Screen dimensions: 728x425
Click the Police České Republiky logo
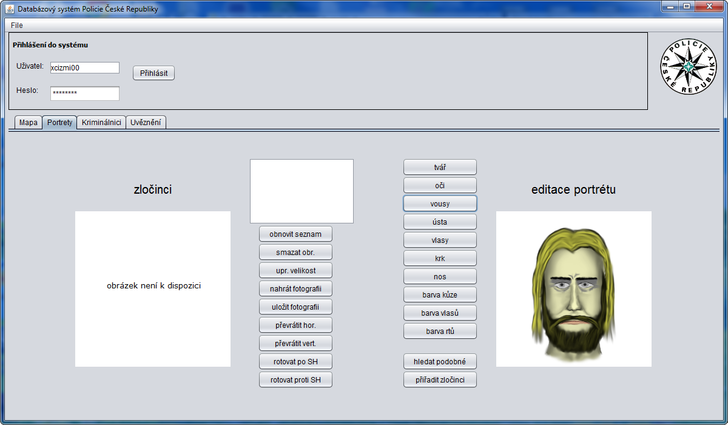688,70
